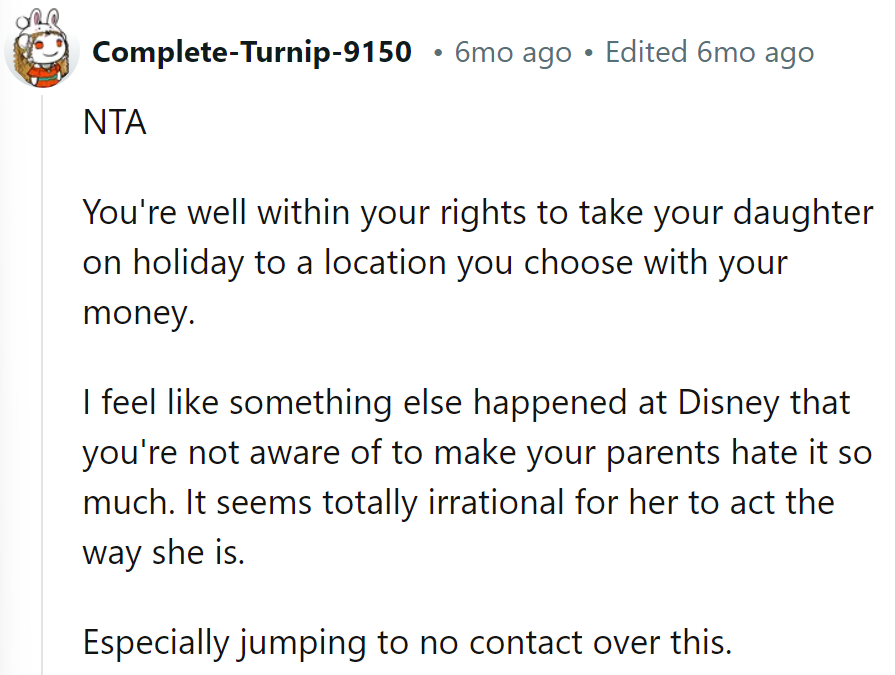This screenshot has width=895, height=675.
Task: Click the word 'holiday' in the comment
Action: [x=188, y=263]
